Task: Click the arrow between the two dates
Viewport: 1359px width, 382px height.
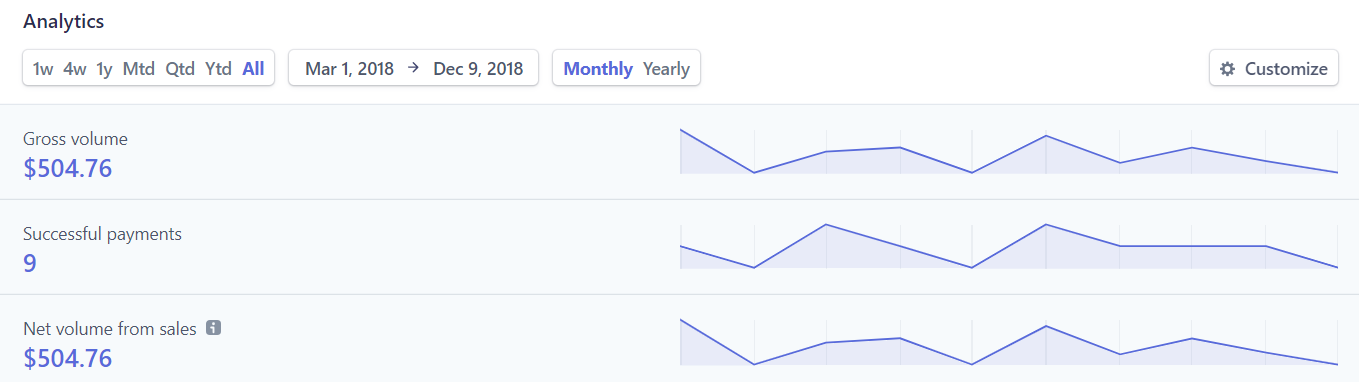Action: pos(413,69)
